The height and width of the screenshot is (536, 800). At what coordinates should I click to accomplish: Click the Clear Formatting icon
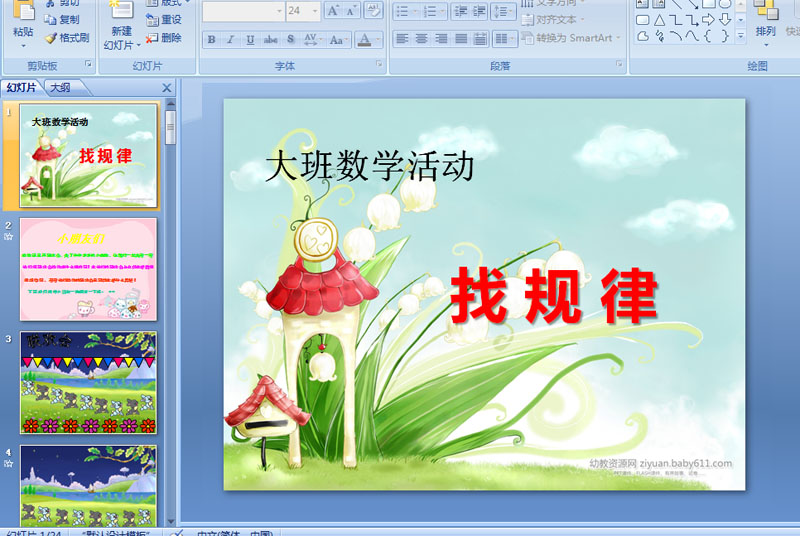(373, 11)
